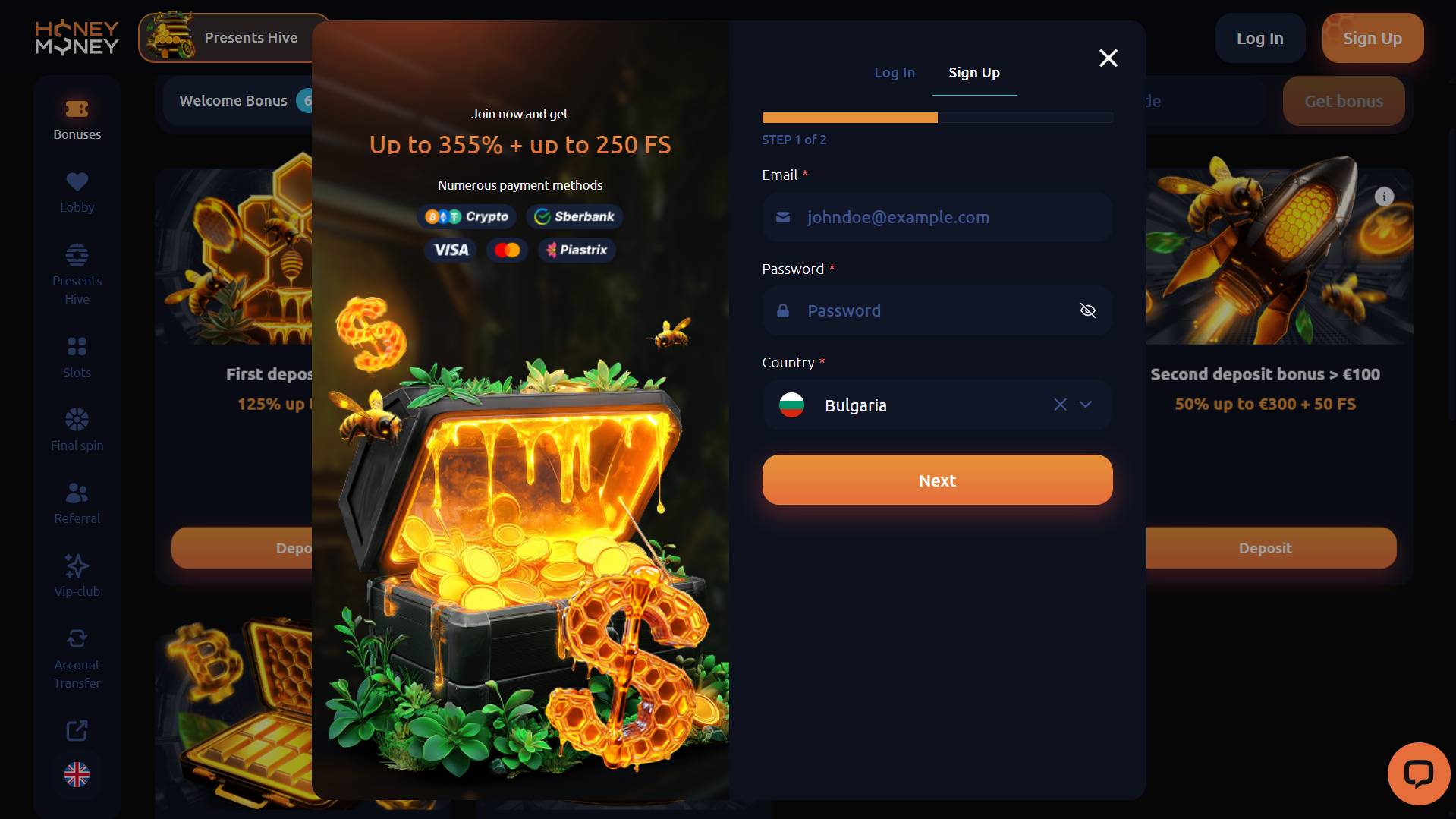The image size is (1456, 819).
Task: Focus the Email input field
Action: [937, 217]
